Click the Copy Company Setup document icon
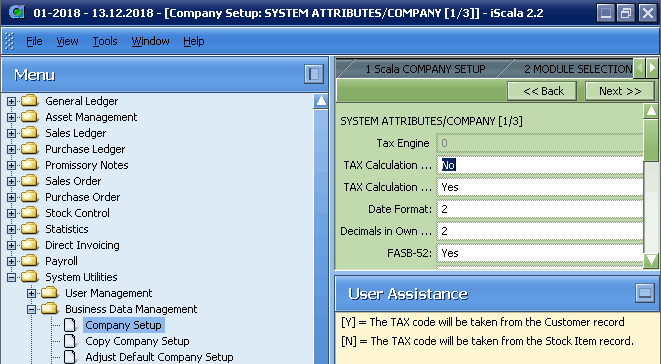The width and height of the screenshot is (661, 364). [x=70, y=341]
